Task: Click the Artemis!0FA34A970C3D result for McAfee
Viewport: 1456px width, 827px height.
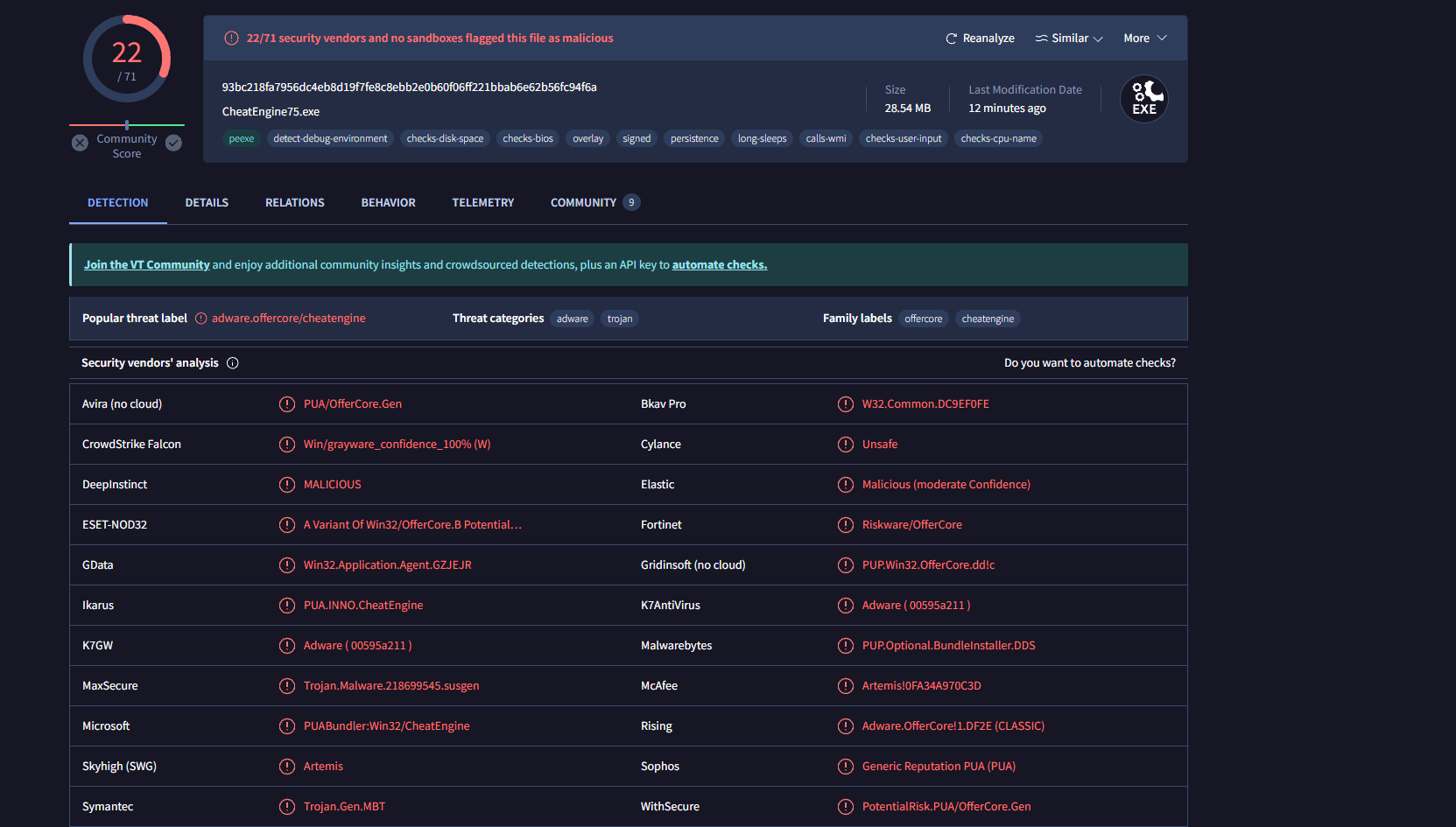Action: [922, 686]
